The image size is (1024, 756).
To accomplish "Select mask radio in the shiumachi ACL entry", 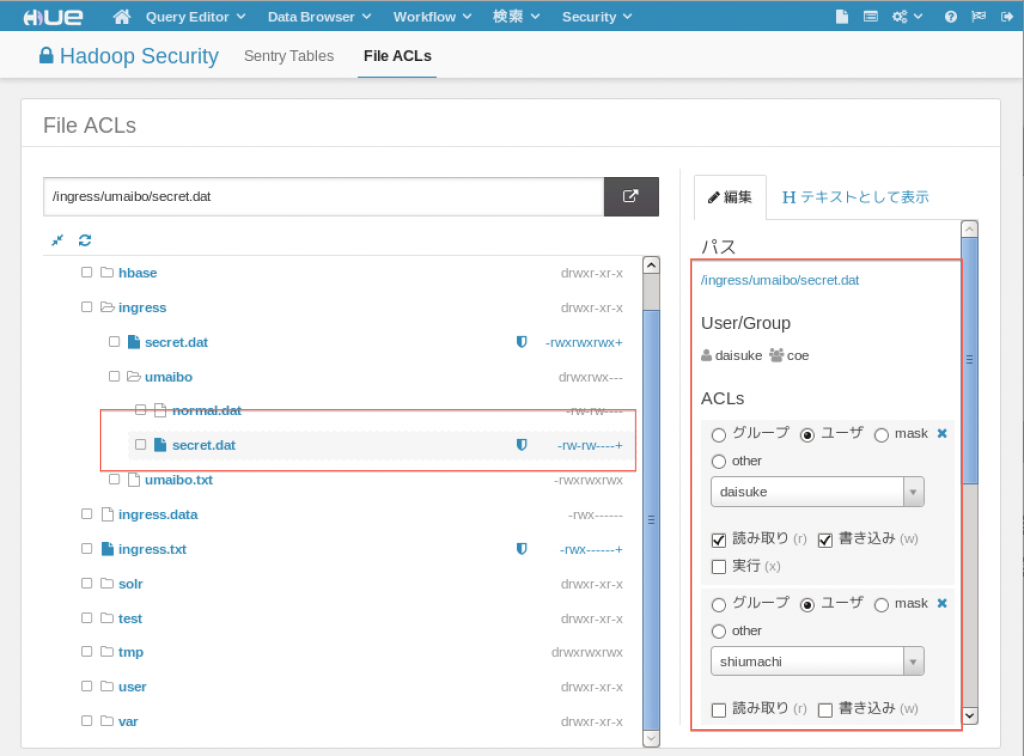I will (882, 605).
